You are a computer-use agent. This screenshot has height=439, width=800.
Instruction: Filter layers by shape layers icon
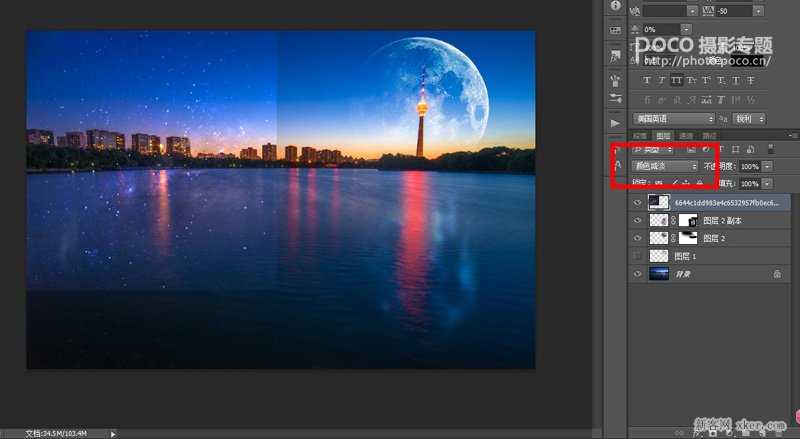[x=735, y=150]
